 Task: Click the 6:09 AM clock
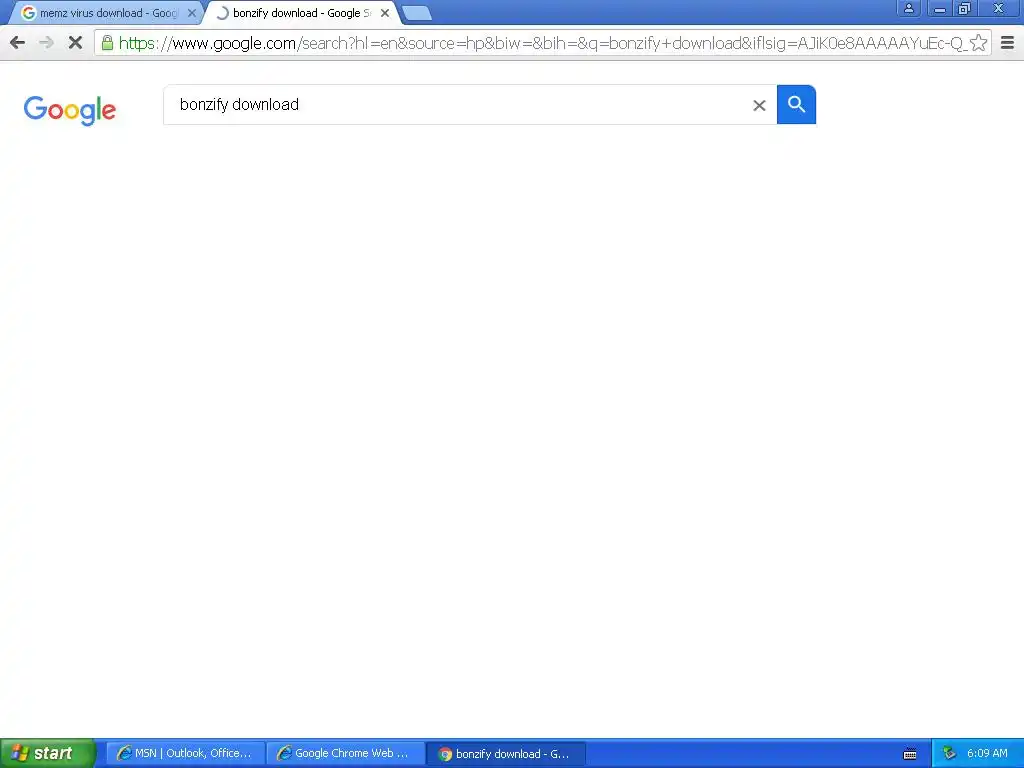click(987, 754)
